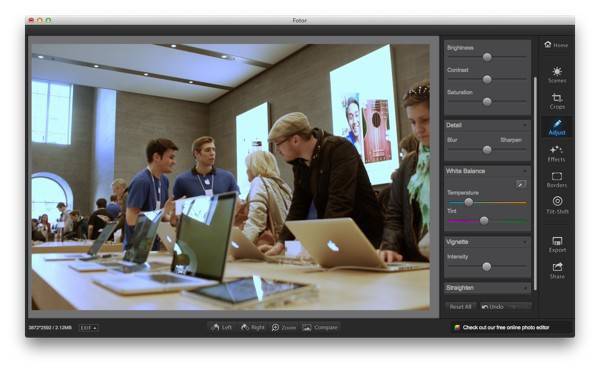Rotate the photo Right
Viewport: 600px width, 372px height.
coord(253,327)
